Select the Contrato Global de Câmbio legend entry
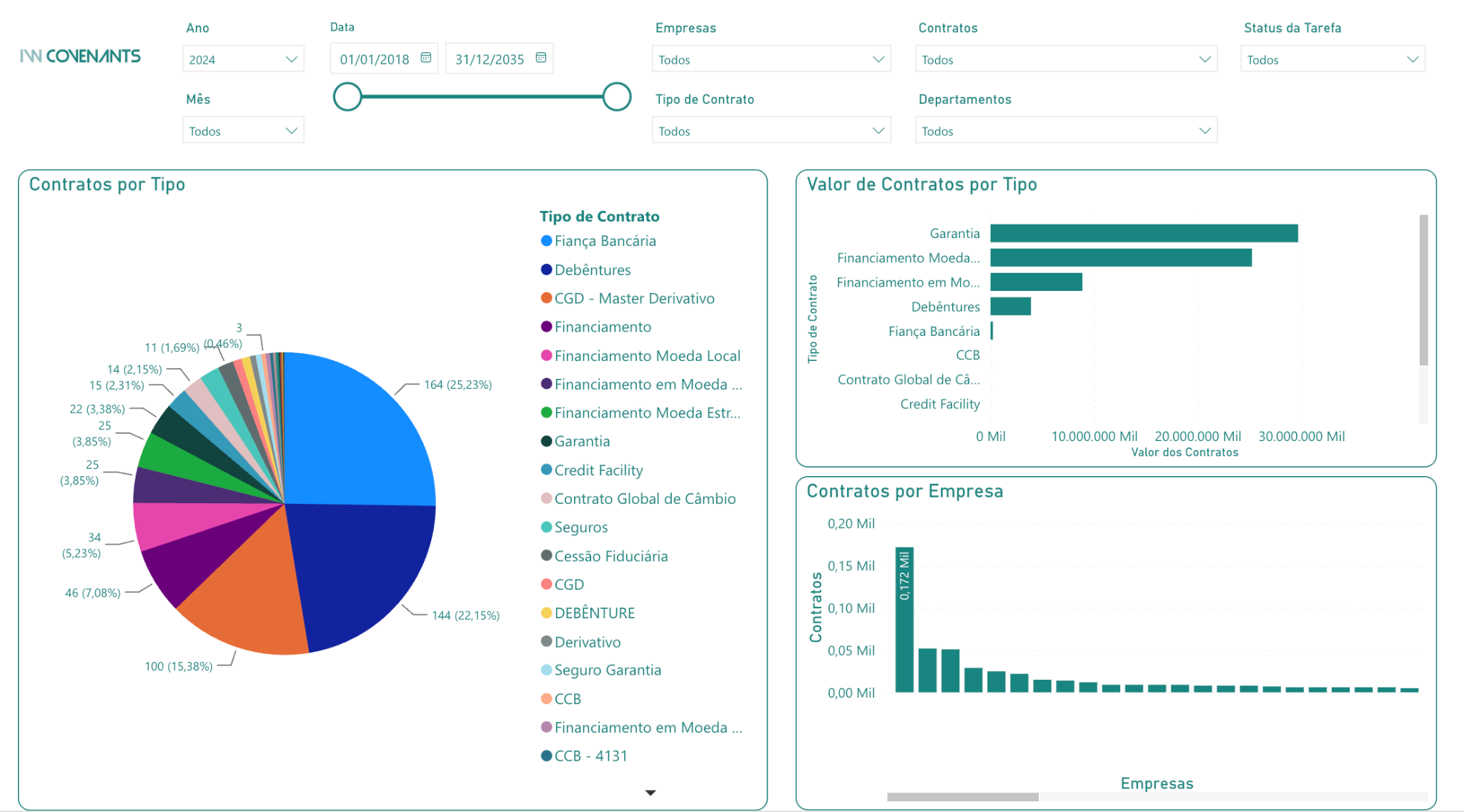The height and width of the screenshot is (812, 1464). pos(638,498)
